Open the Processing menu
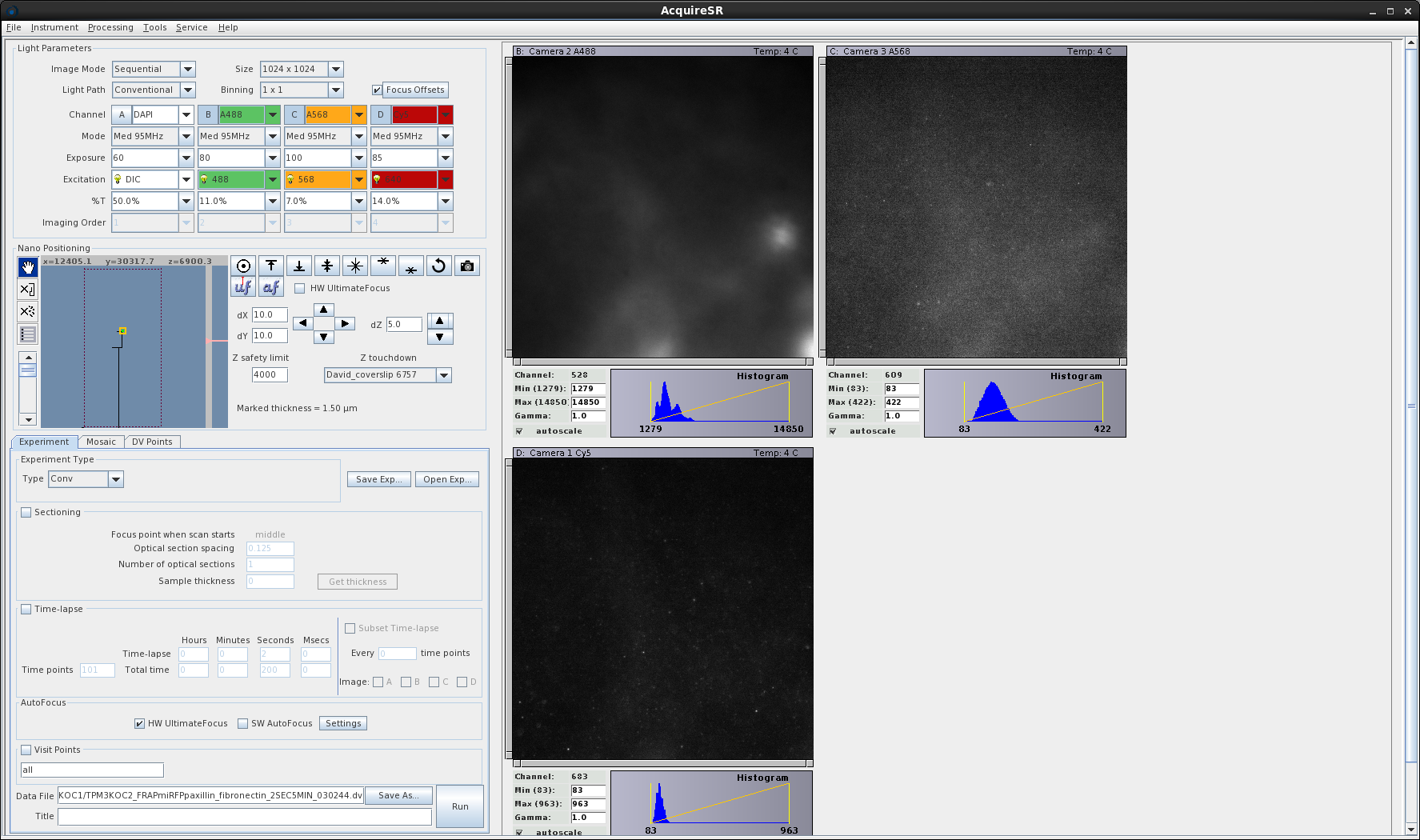Screen dimensions: 1420x840 click(110, 27)
